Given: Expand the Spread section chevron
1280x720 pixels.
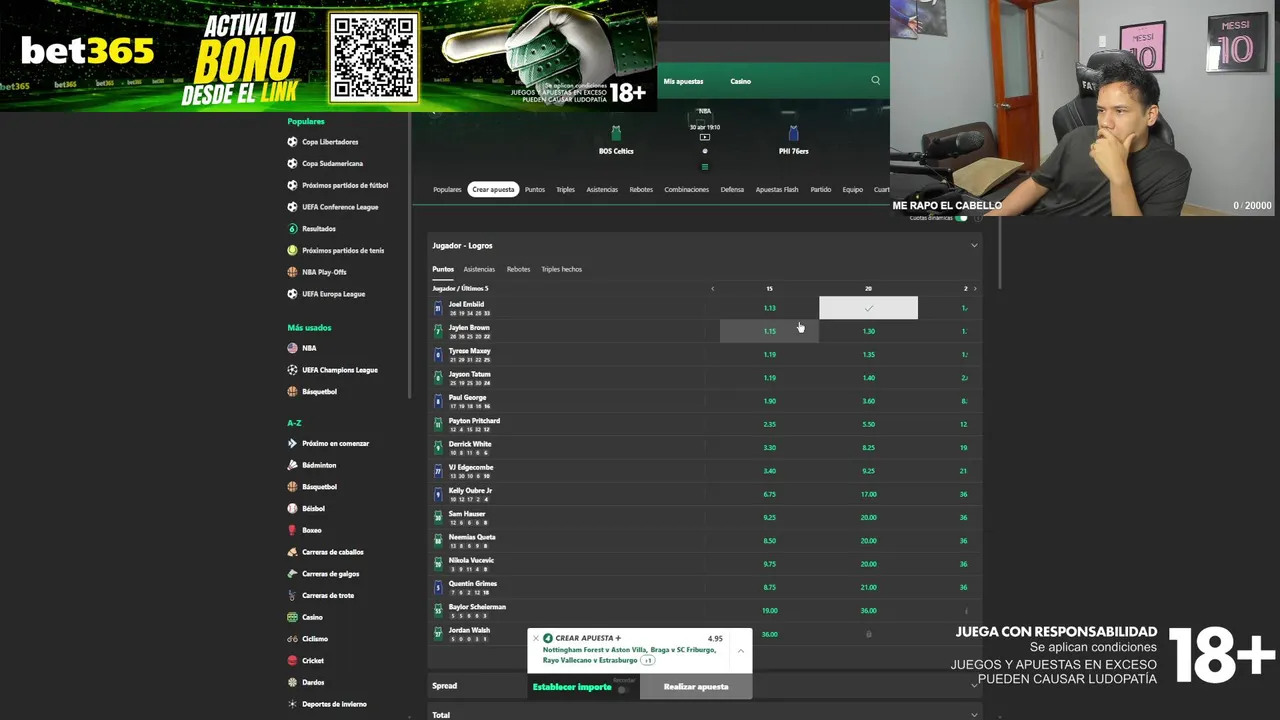Looking at the screenshot, I should [x=974, y=686].
